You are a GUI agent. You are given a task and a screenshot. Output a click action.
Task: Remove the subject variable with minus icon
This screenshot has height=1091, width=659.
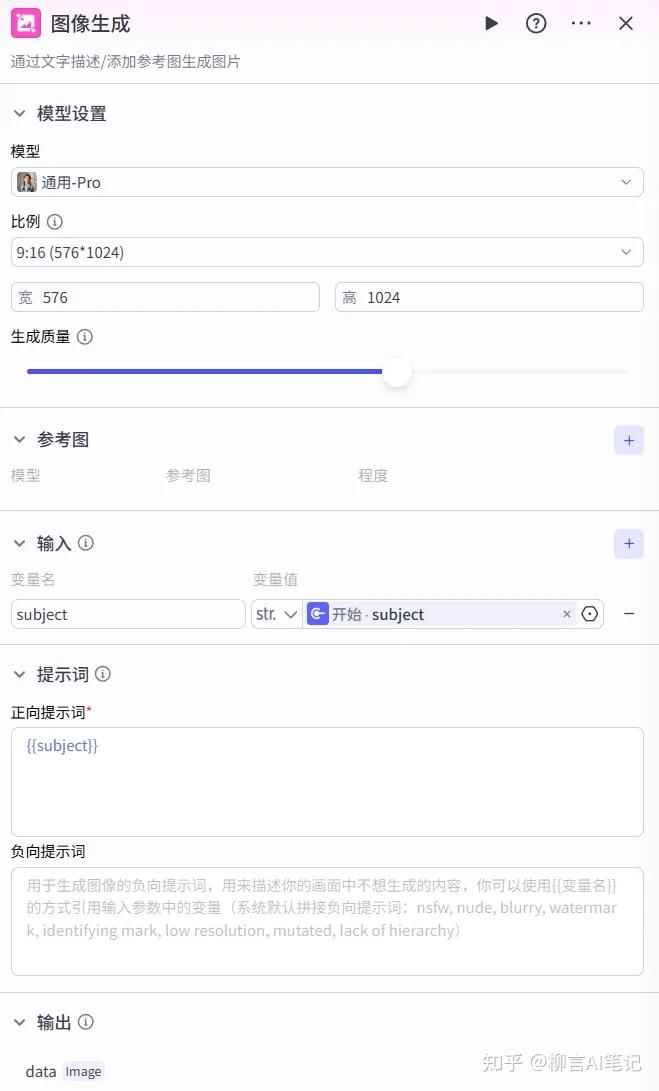629,614
